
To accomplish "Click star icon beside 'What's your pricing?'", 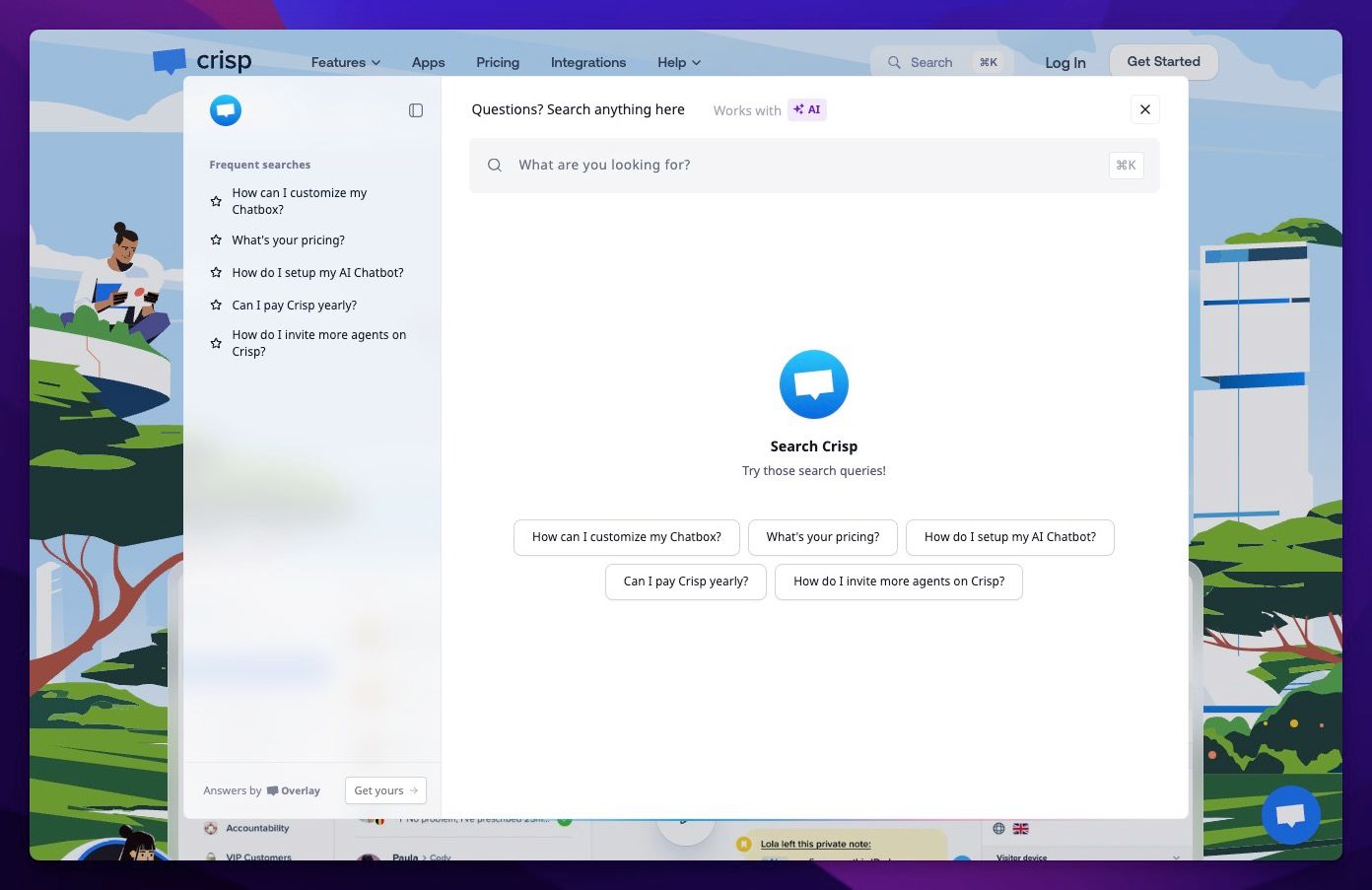I will pos(216,240).
